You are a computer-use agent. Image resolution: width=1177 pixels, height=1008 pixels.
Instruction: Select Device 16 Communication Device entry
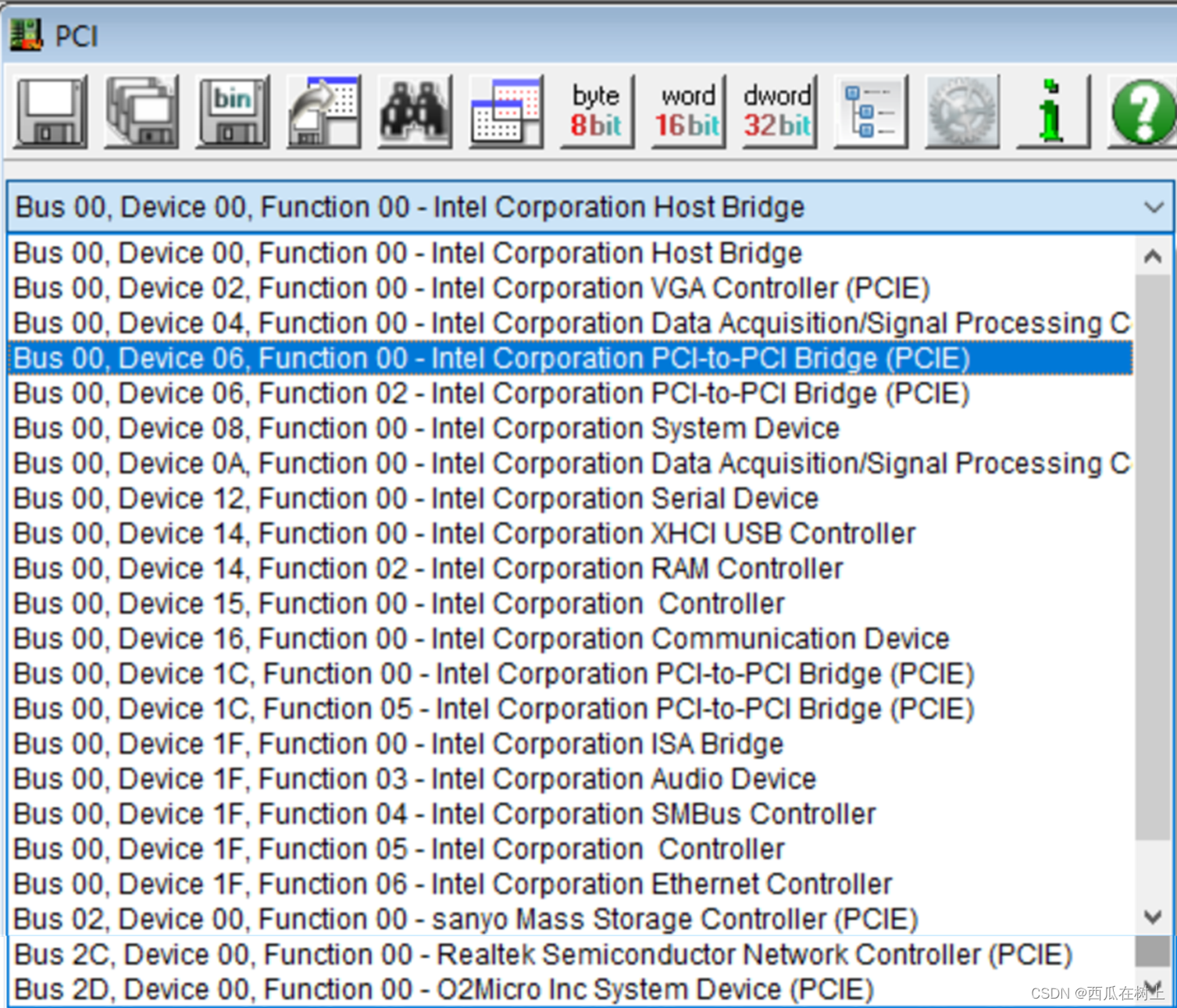(570, 639)
